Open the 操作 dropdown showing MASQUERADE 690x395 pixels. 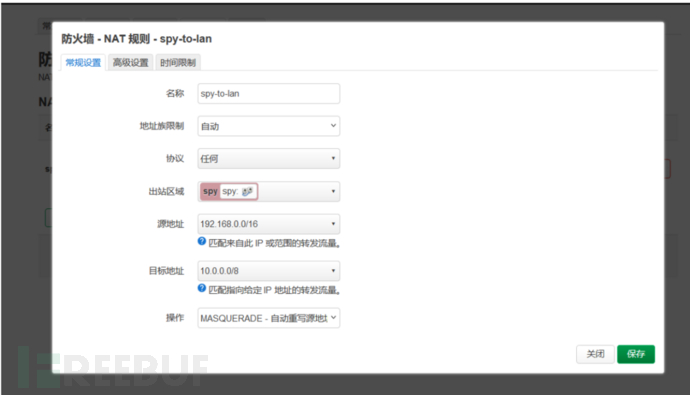(x=268, y=318)
